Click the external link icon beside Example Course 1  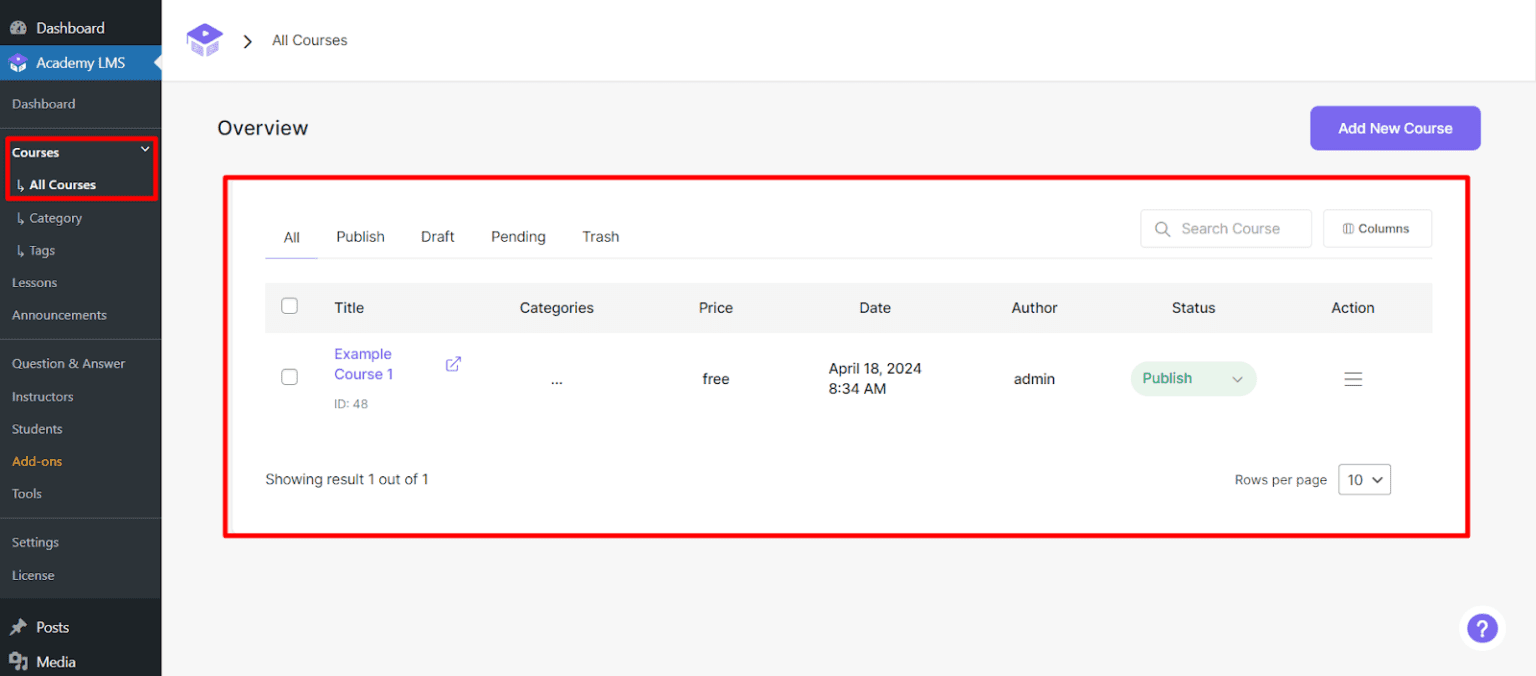pyautogui.click(x=452, y=364)
